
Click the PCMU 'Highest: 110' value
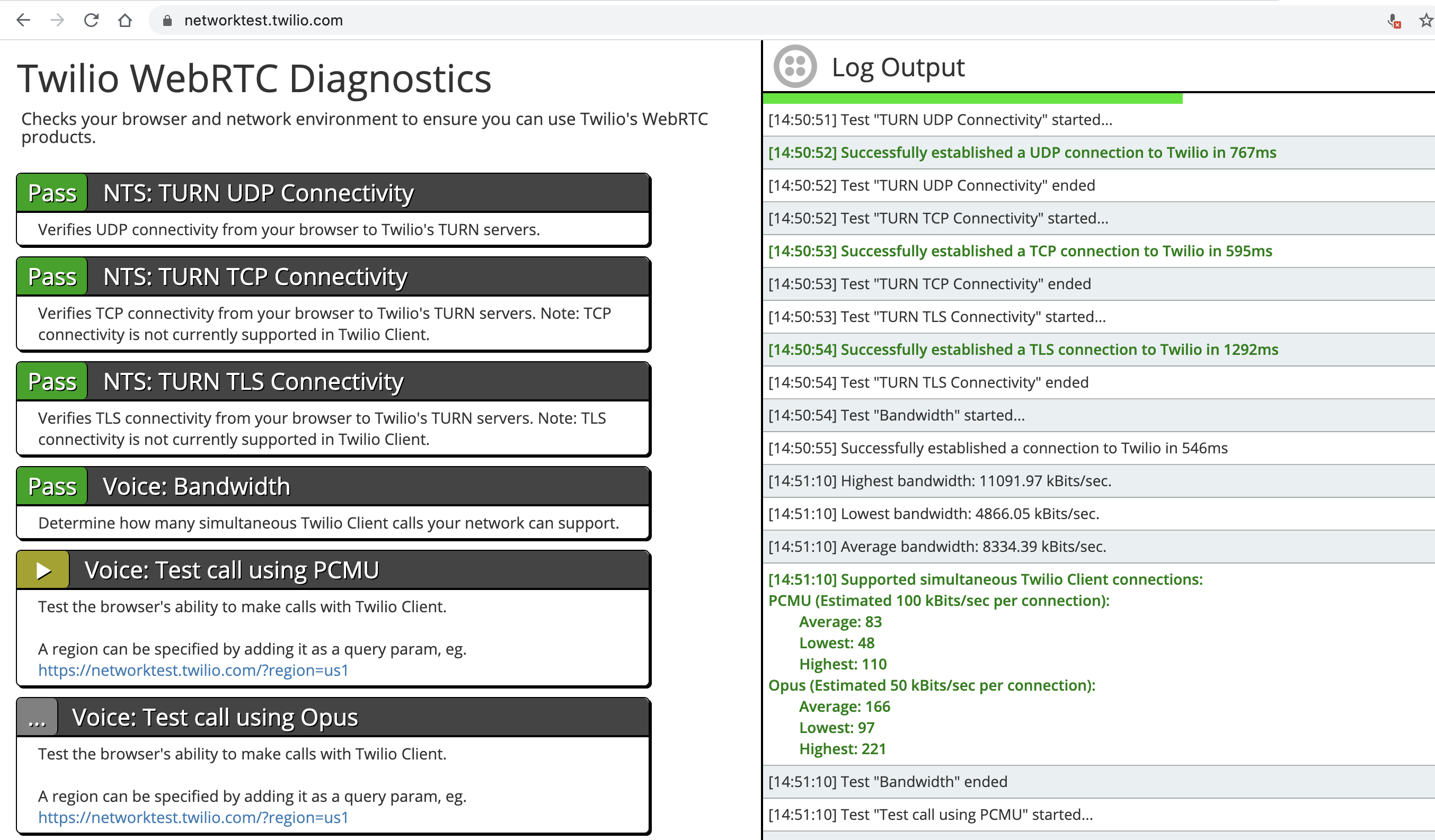click(x=843, y=664)
